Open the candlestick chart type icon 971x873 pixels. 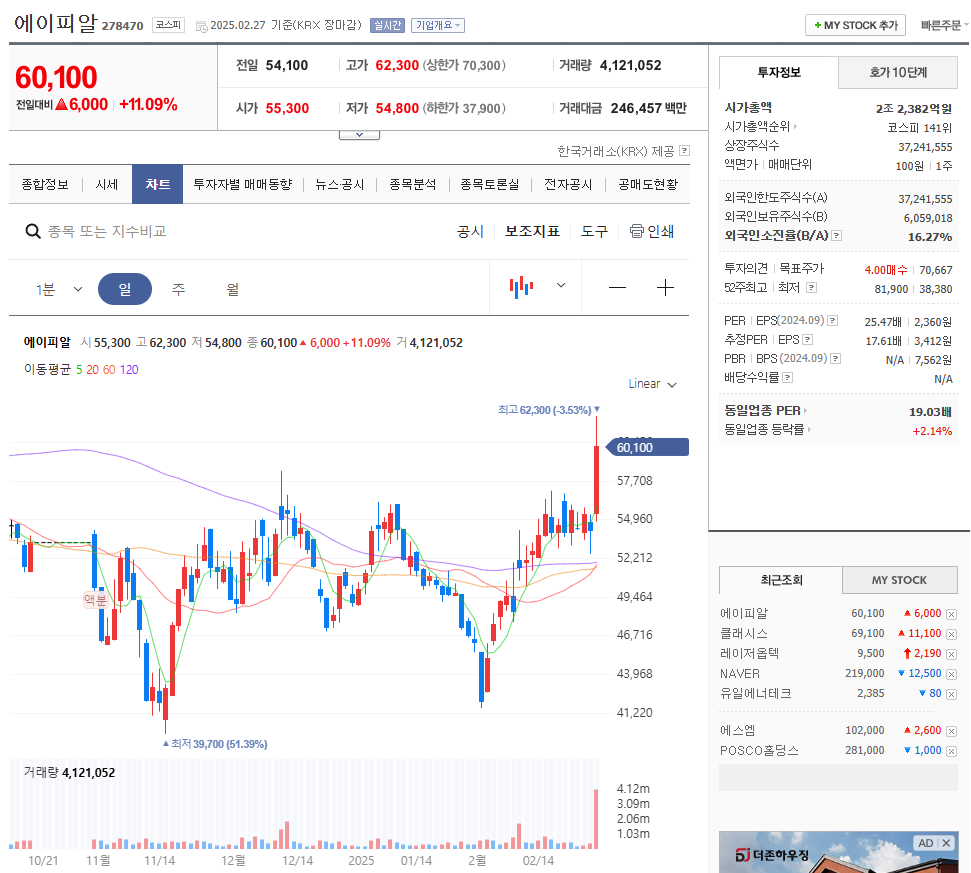coord(521,287)
